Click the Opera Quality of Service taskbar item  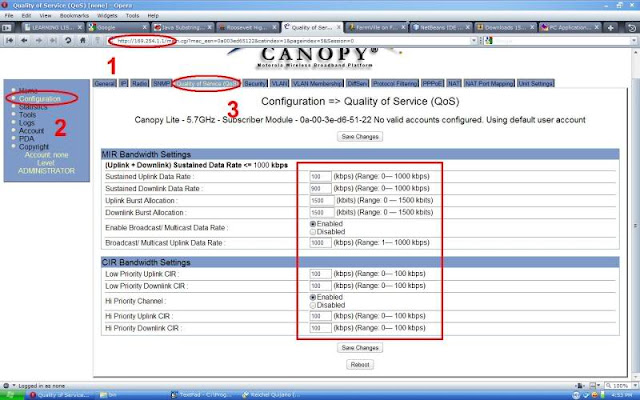tap(60, 395)
